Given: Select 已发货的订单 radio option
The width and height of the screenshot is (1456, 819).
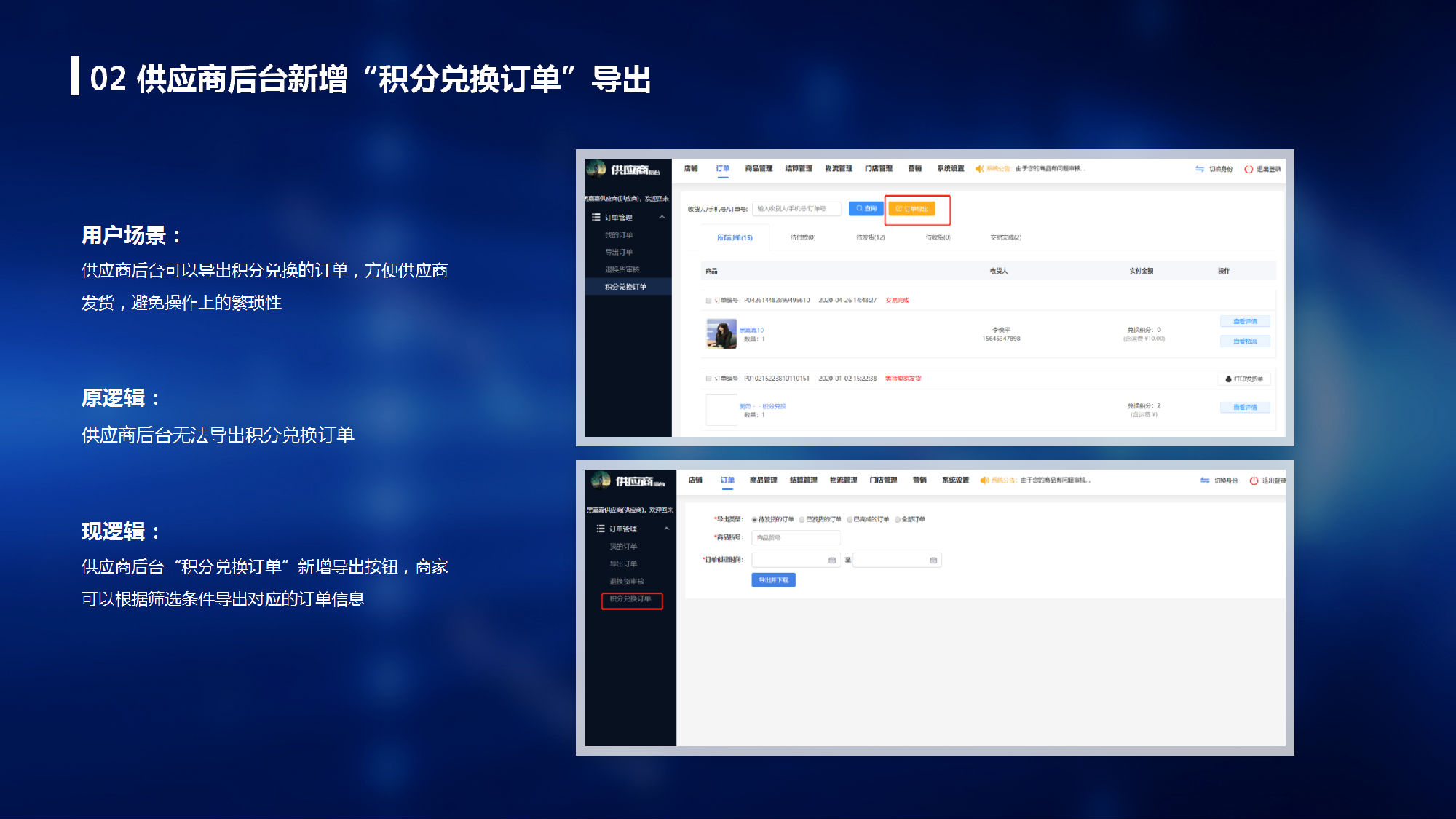Looking at the screenshot, I should [x=802, y=520].
